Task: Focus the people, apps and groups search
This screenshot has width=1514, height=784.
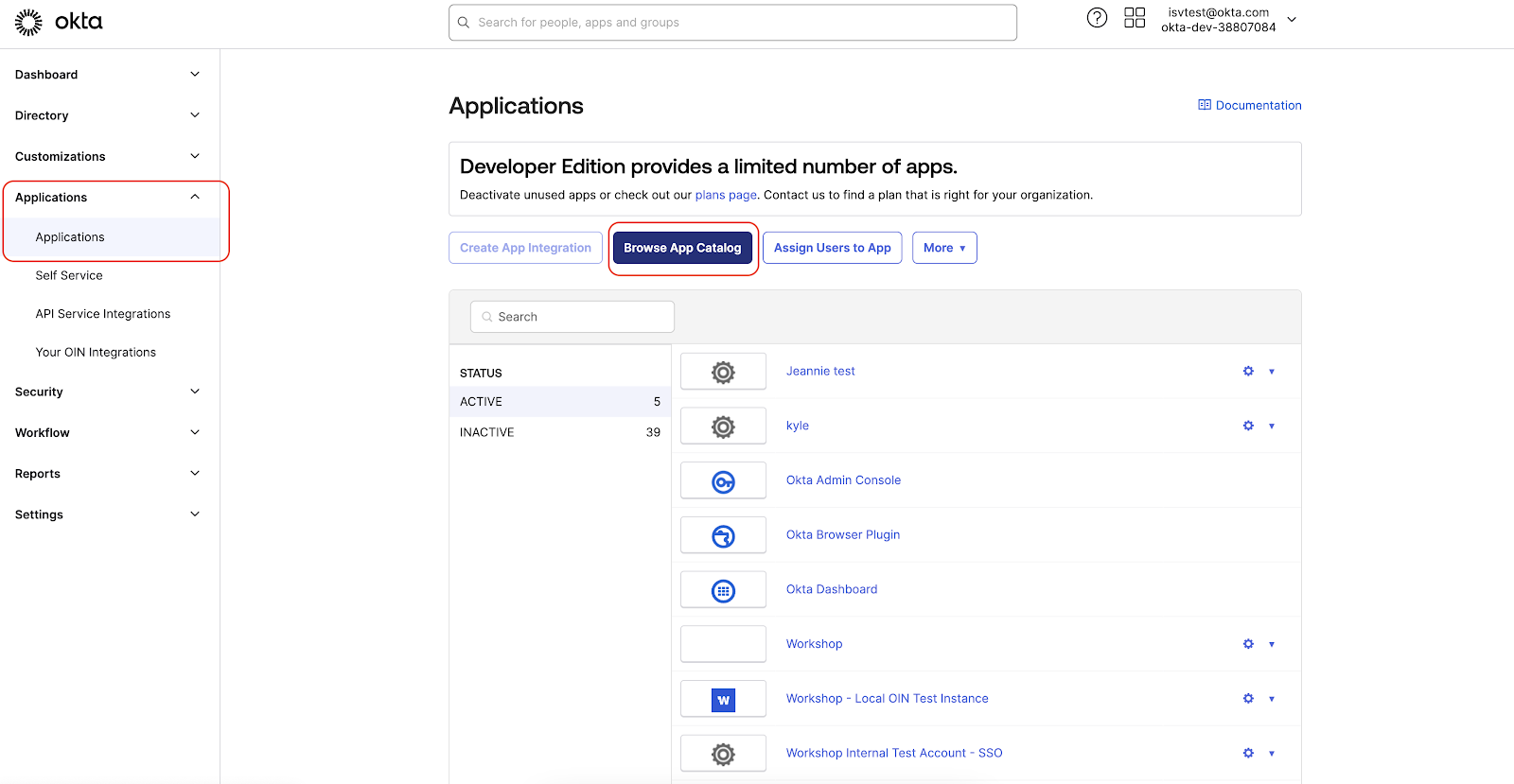Action: pos(732,23)
